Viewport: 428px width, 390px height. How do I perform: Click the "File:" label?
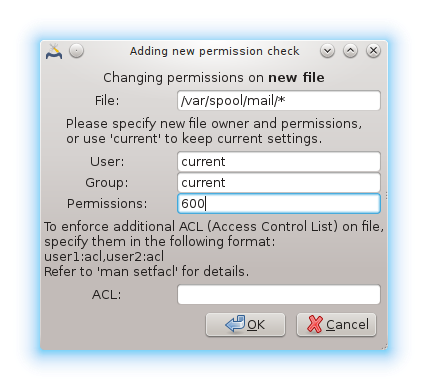[x=107, y=100]
